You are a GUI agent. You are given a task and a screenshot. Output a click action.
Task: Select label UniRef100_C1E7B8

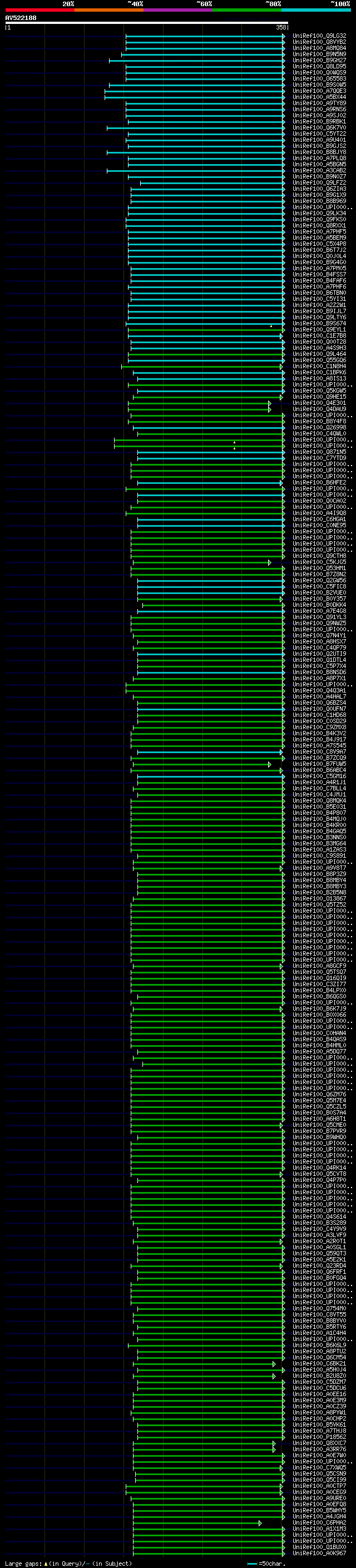point(319,335)
